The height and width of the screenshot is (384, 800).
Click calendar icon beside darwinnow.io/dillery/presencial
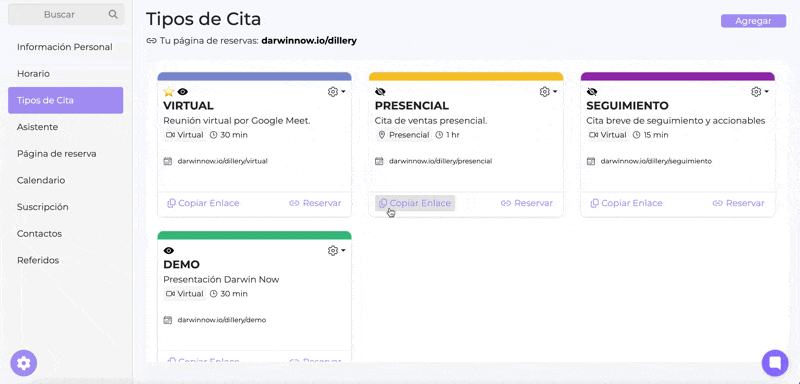pos(379,161)
